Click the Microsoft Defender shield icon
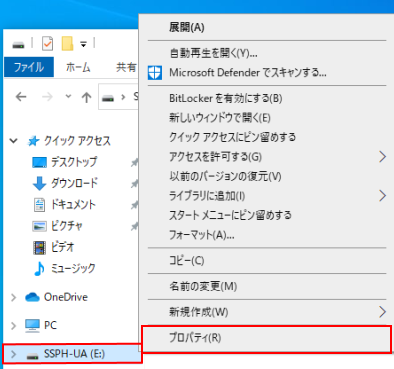This screenshot has height=369, width=394. point(155,73)
